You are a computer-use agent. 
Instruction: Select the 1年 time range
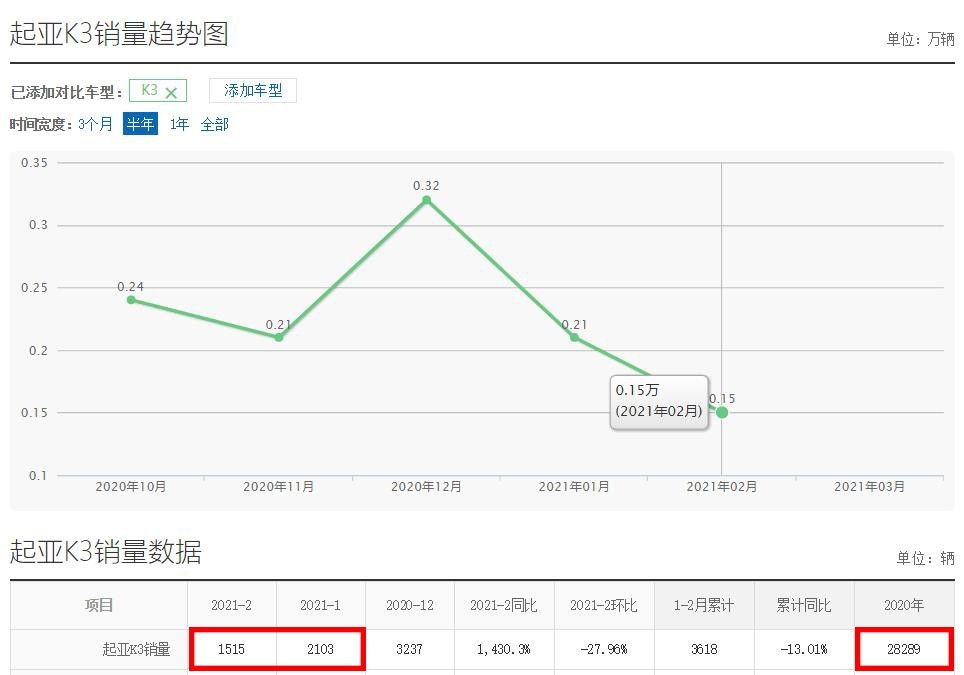[x=179, y=124]
